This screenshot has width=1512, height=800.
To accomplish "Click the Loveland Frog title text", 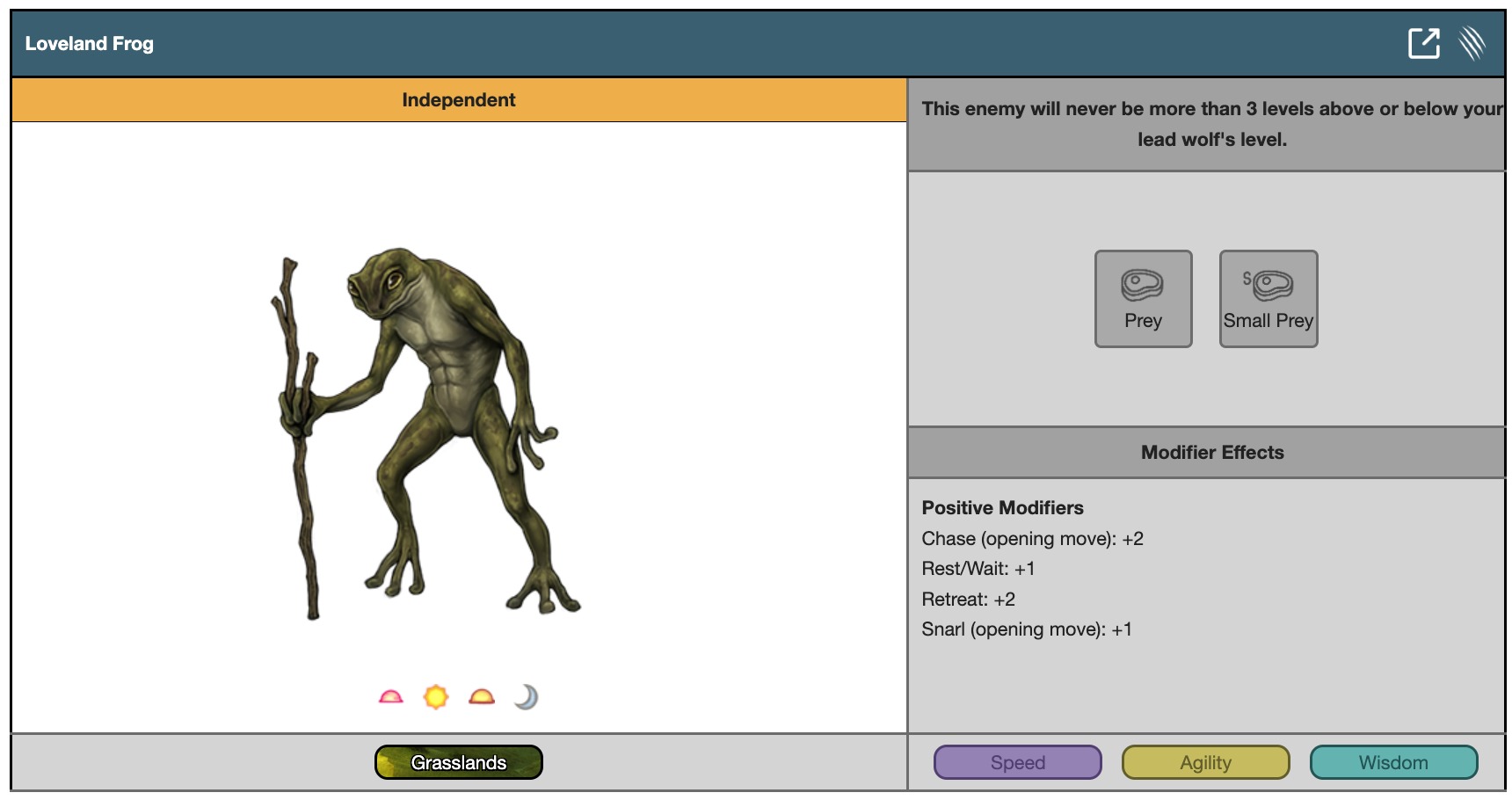I will (x=90, y=44).
